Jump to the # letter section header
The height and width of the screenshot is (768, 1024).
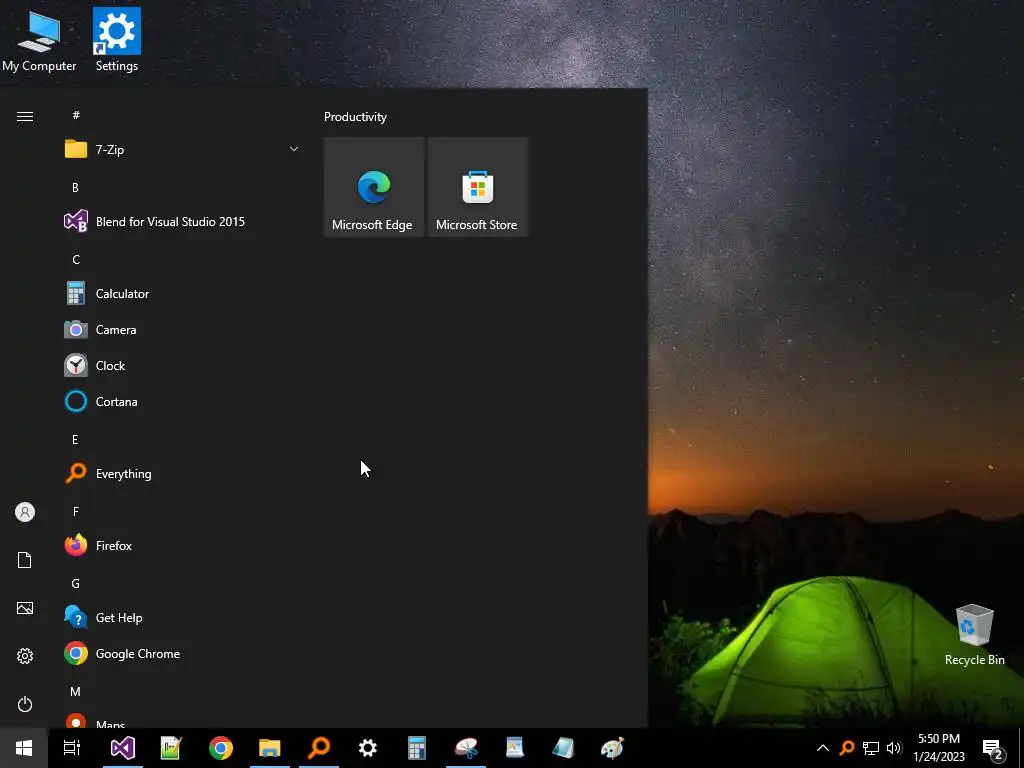[76, 115]
